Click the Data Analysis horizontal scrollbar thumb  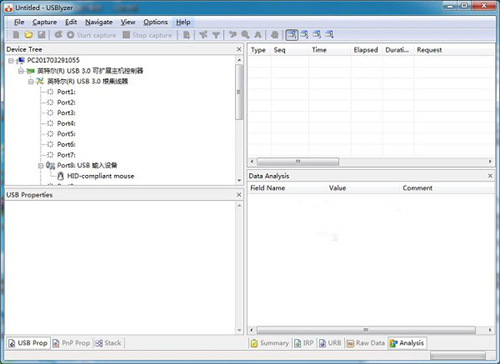click(x=366, y=330)
